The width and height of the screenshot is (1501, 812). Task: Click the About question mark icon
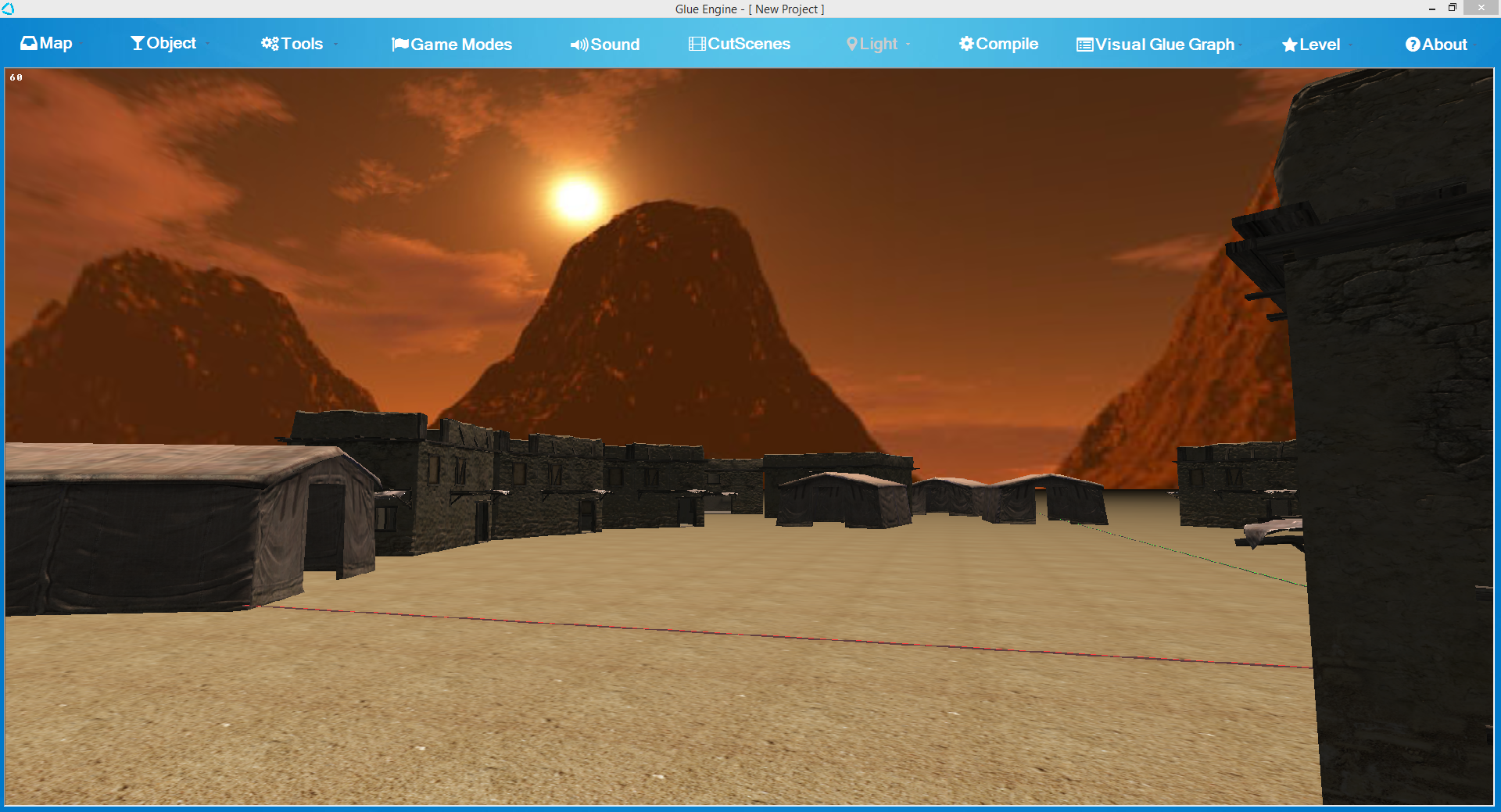1413,45
